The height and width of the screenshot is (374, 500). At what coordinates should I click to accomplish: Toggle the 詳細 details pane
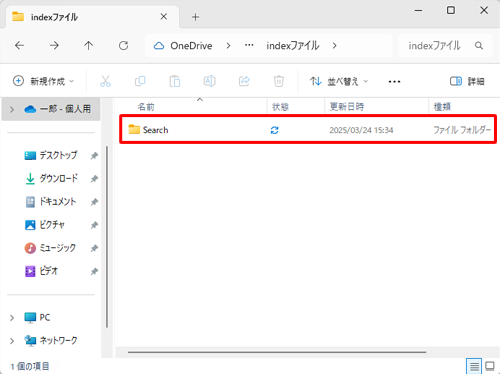point(467,81)
